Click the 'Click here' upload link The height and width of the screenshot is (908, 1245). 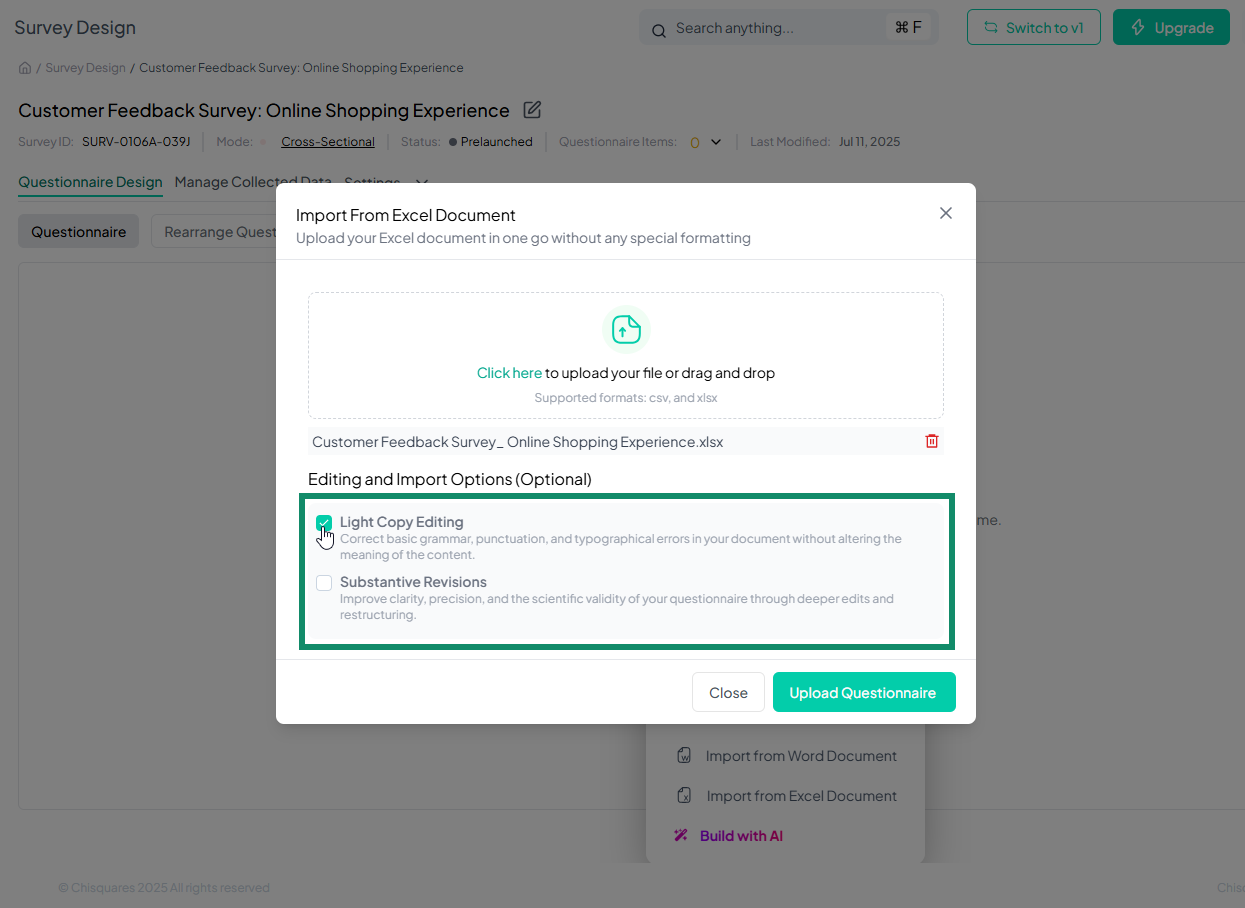[509, 373]
